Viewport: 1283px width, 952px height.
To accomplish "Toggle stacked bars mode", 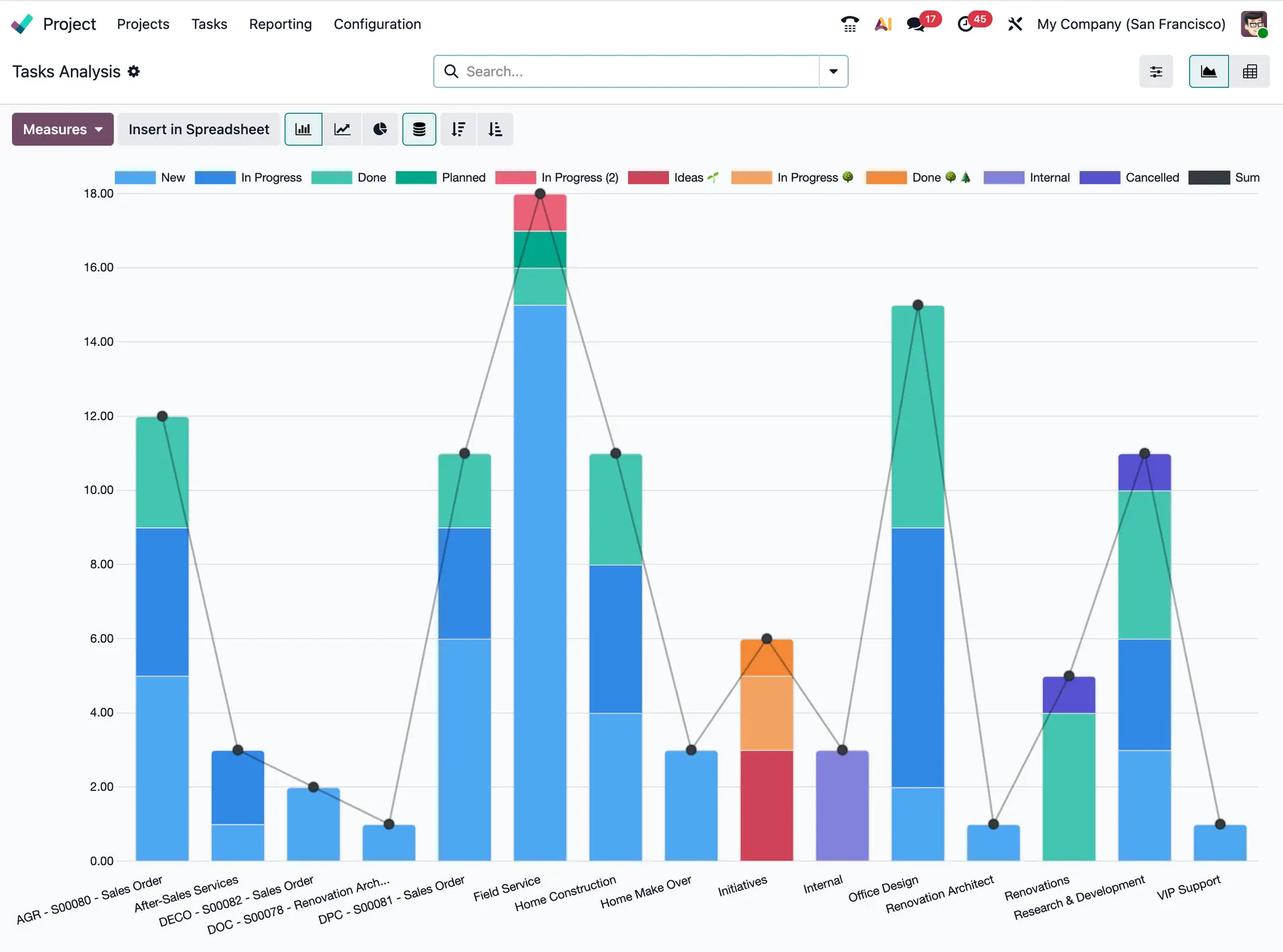I will click(419, 129).
